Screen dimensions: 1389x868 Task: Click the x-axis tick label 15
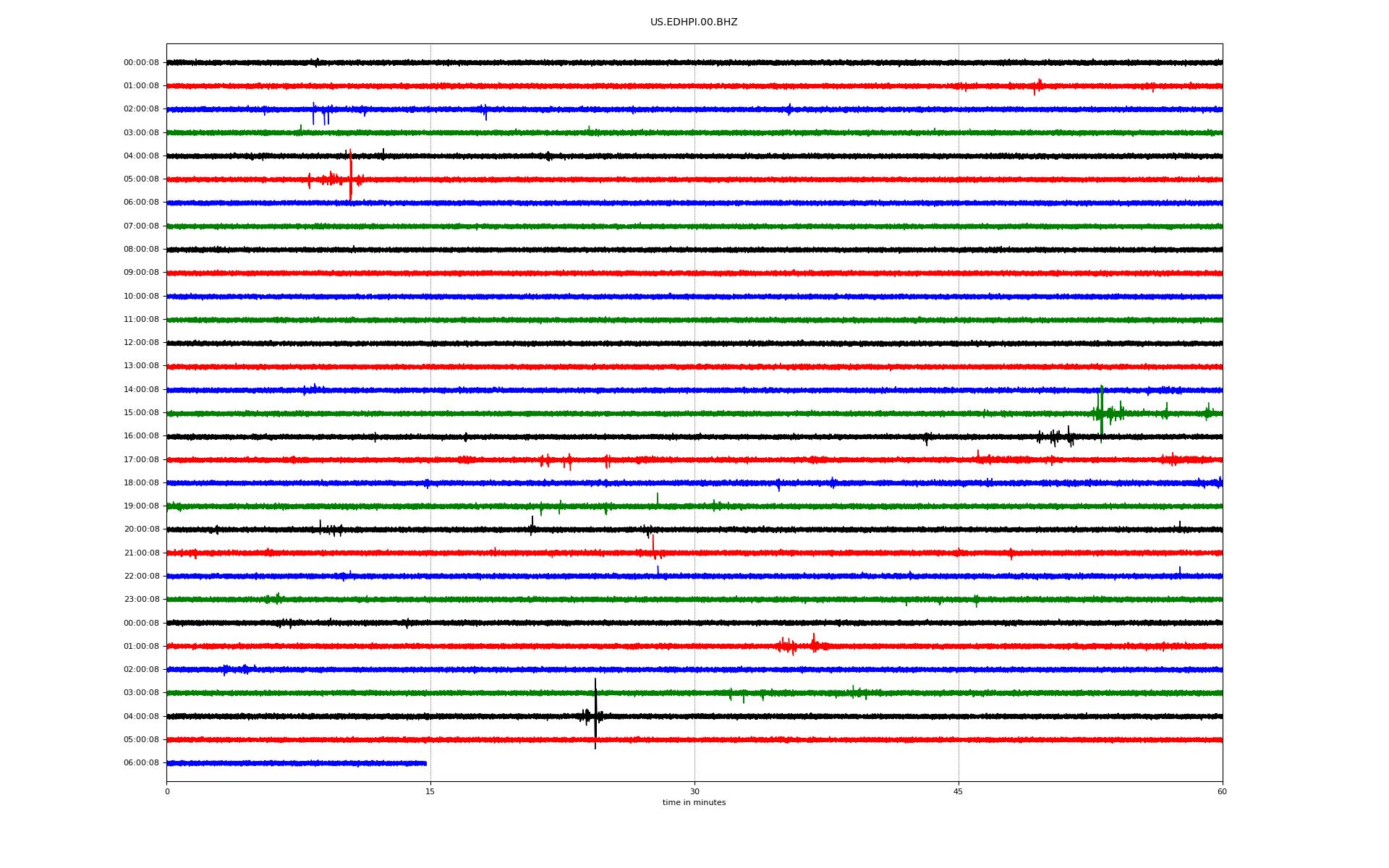[x=430, y=792]
